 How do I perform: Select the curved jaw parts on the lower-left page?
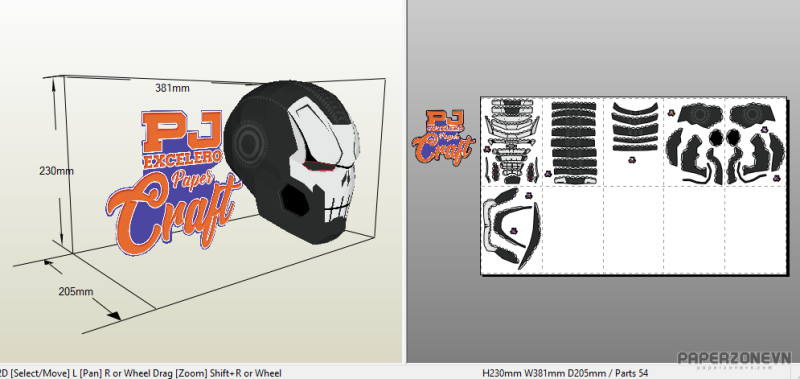(x=509, y=229)
